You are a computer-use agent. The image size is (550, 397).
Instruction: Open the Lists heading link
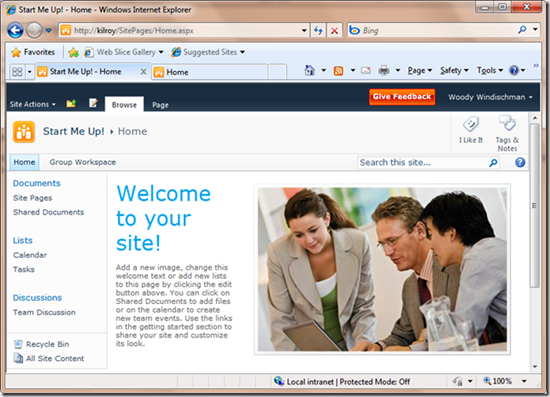(23, 240)
